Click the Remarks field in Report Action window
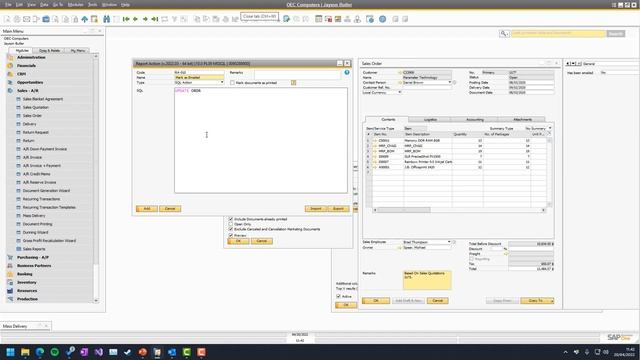 coord(297,75)
